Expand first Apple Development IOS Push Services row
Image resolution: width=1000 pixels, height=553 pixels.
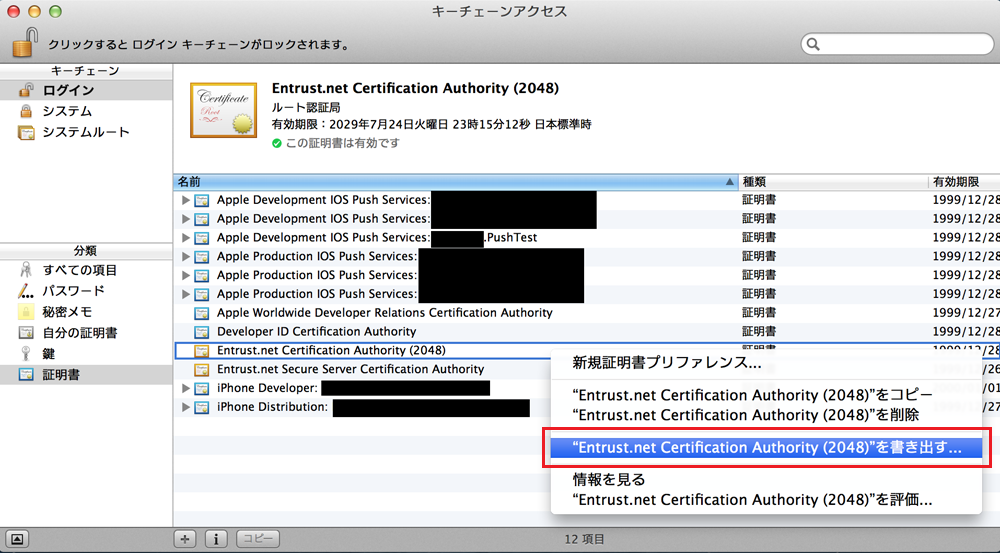tap(185, 200)
